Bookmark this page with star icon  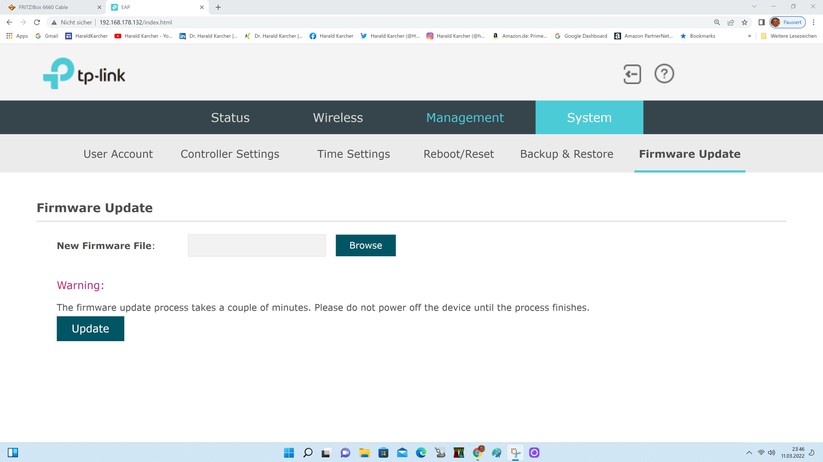[x=744, y=22]
